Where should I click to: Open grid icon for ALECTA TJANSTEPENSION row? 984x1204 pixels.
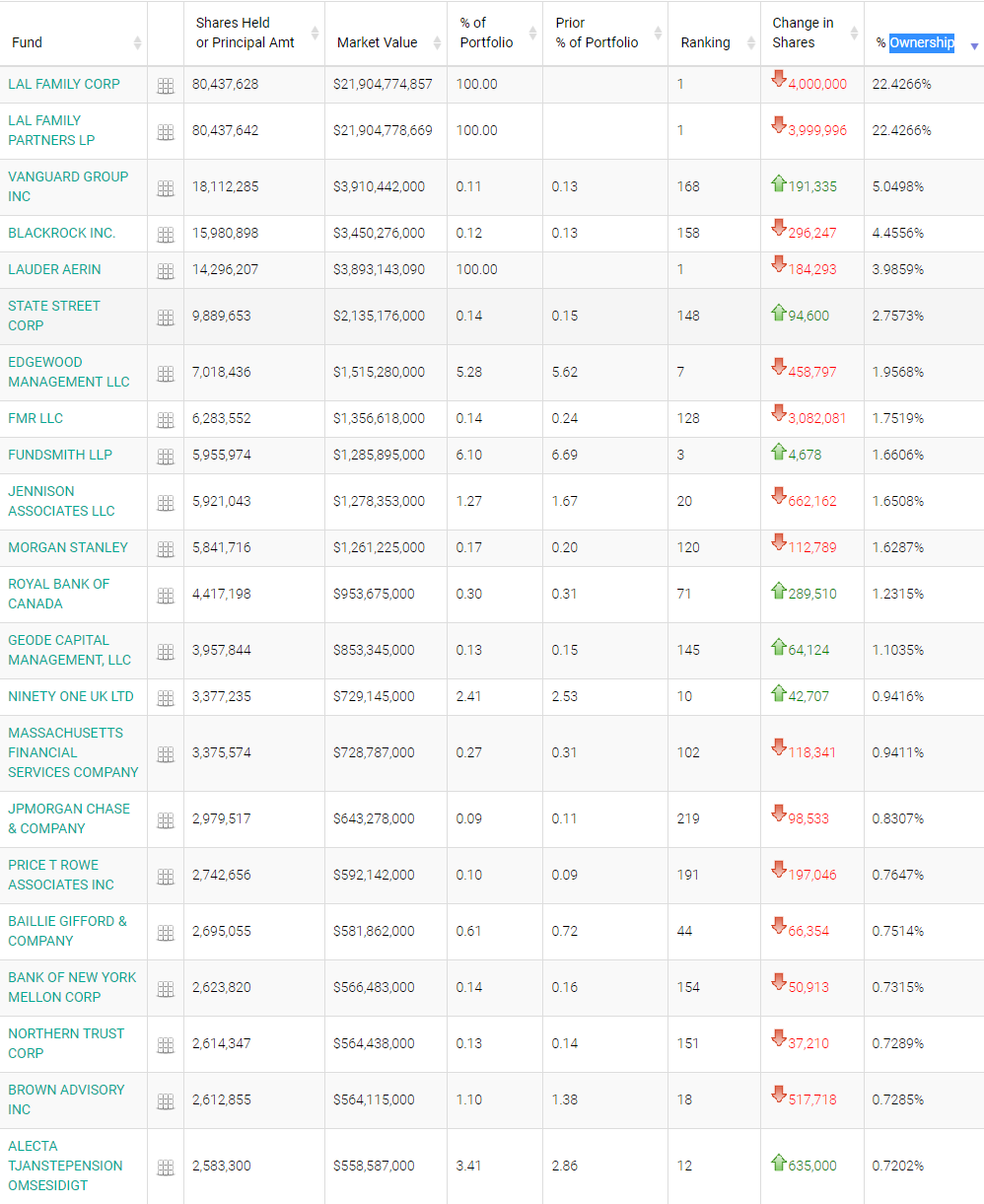[166, 1168]
